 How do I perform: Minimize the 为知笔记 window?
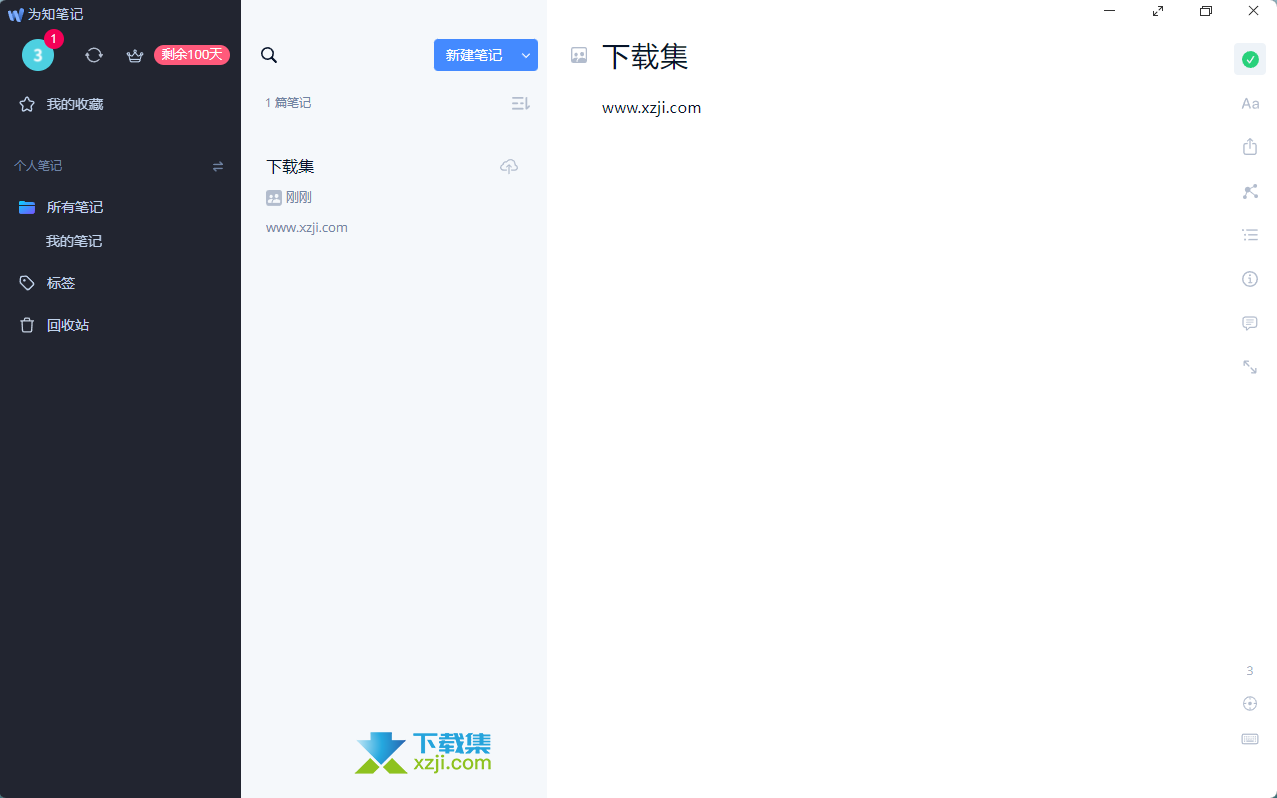pyautogui.click(x=1110, y=11)
